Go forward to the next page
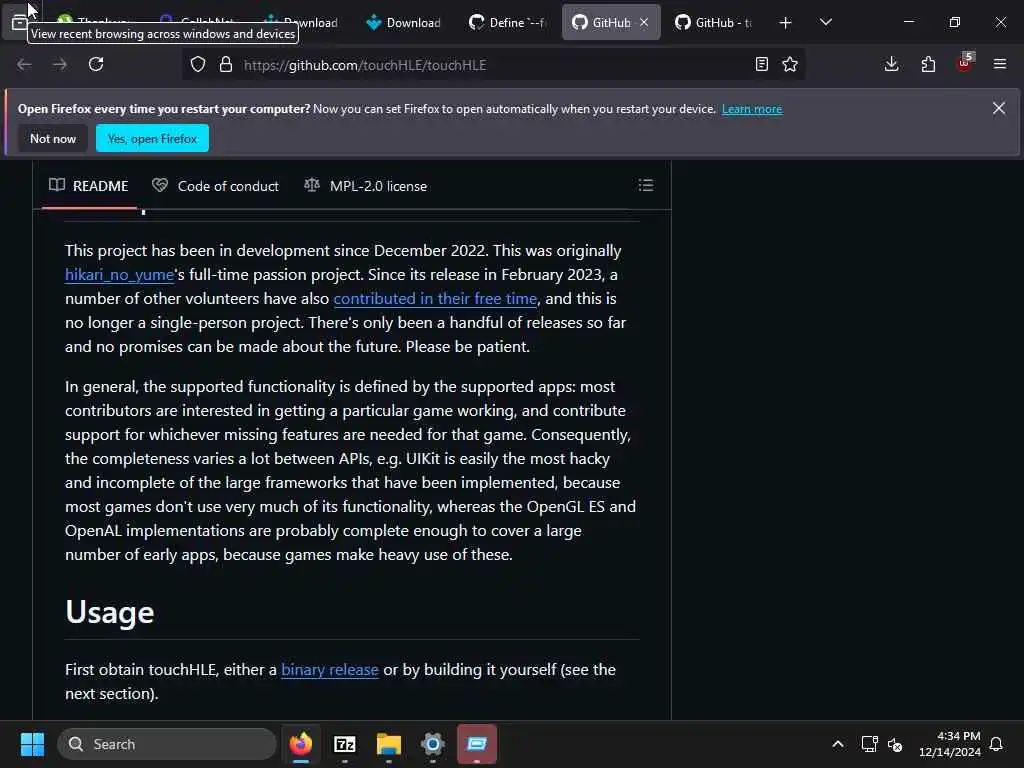This screenshot has height=768, width=1024. coord(60,64)
